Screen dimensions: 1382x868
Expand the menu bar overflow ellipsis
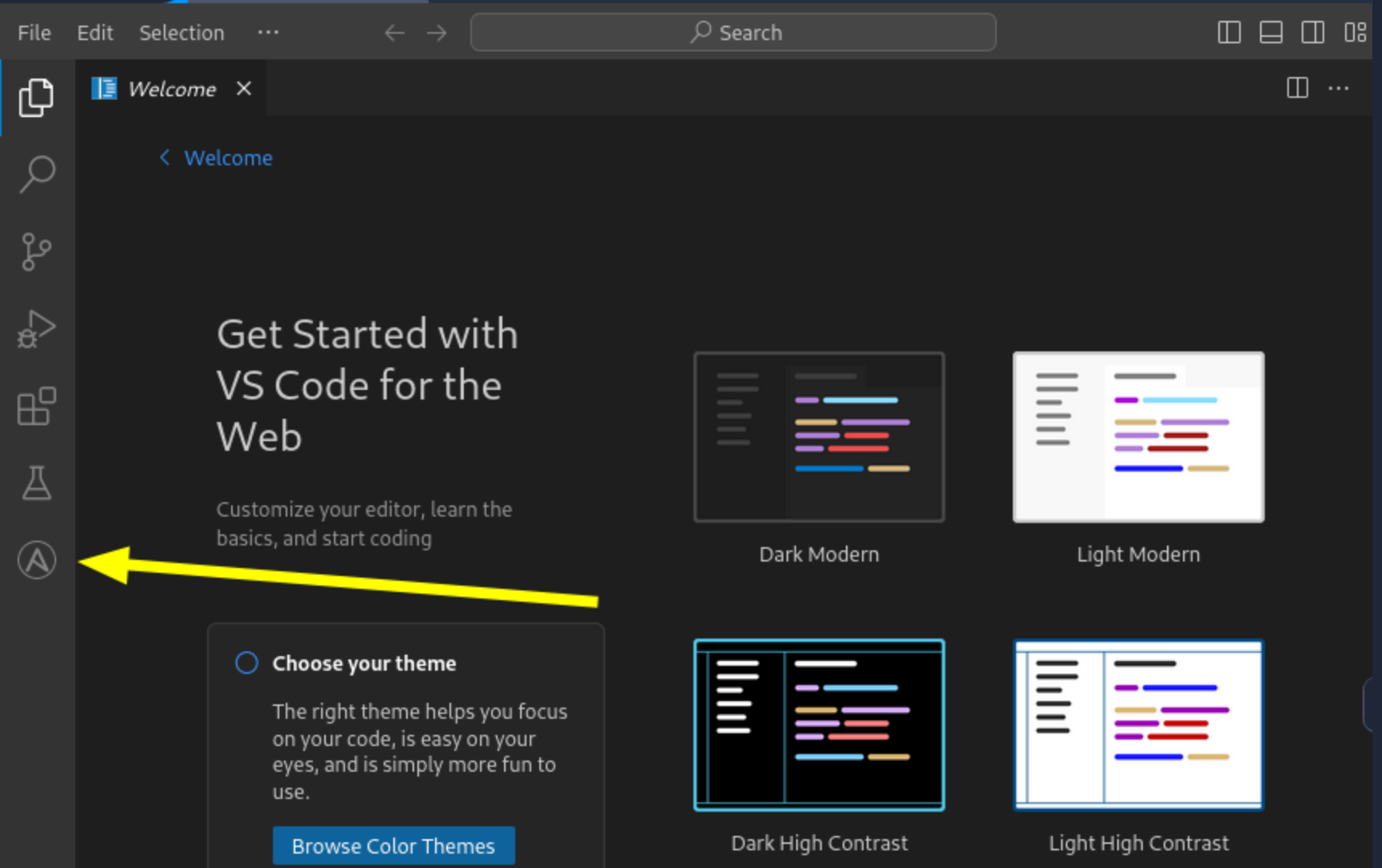268,32
